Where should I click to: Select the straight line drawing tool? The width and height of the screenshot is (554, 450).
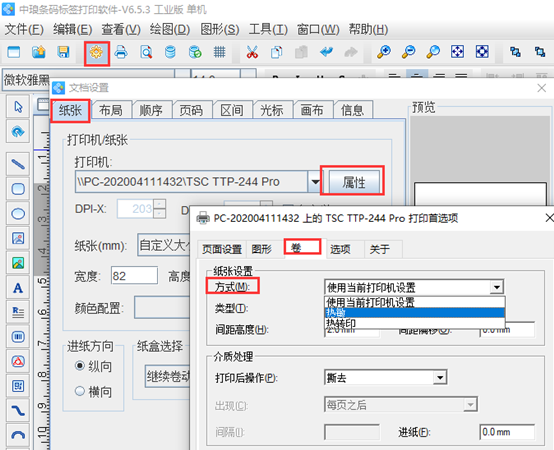[x=18, y=164]
